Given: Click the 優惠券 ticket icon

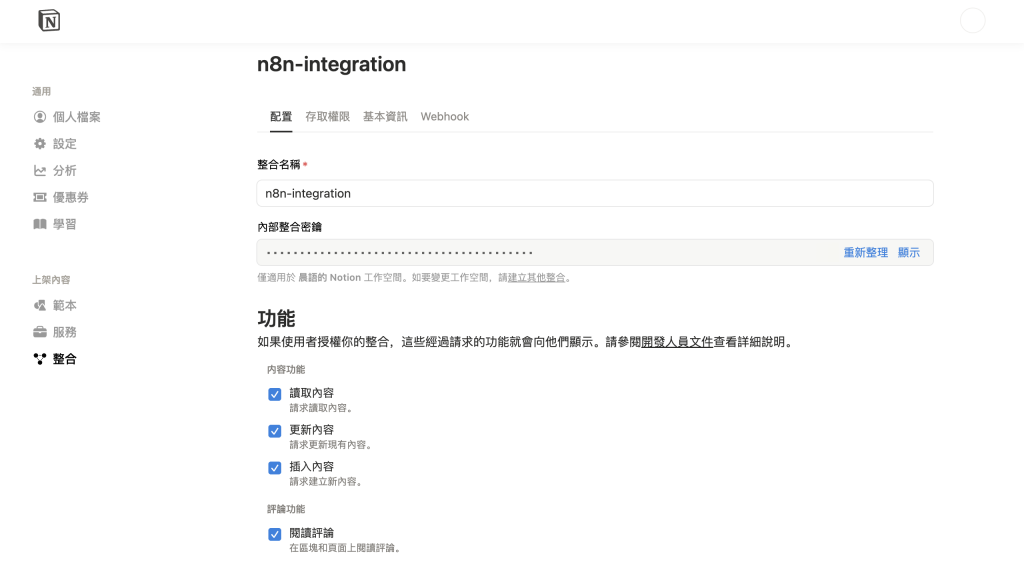Looking at the screenshot, I should point(40,197).
